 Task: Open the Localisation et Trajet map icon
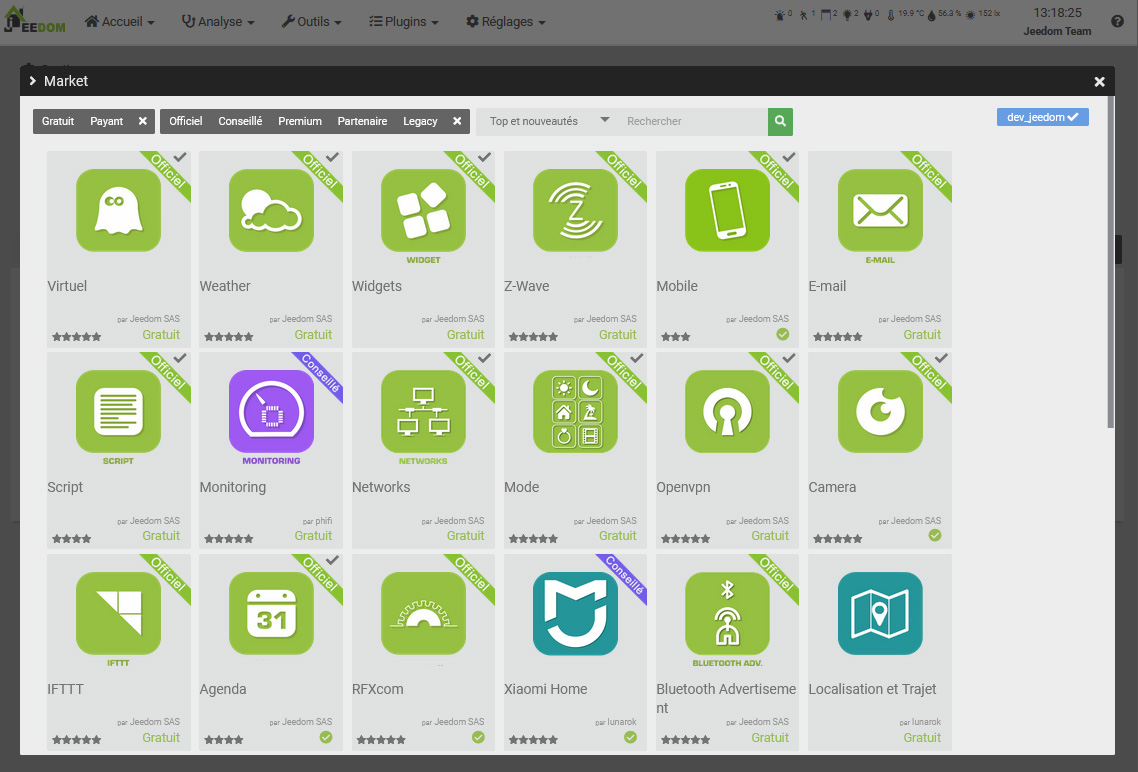pos(880,613)
